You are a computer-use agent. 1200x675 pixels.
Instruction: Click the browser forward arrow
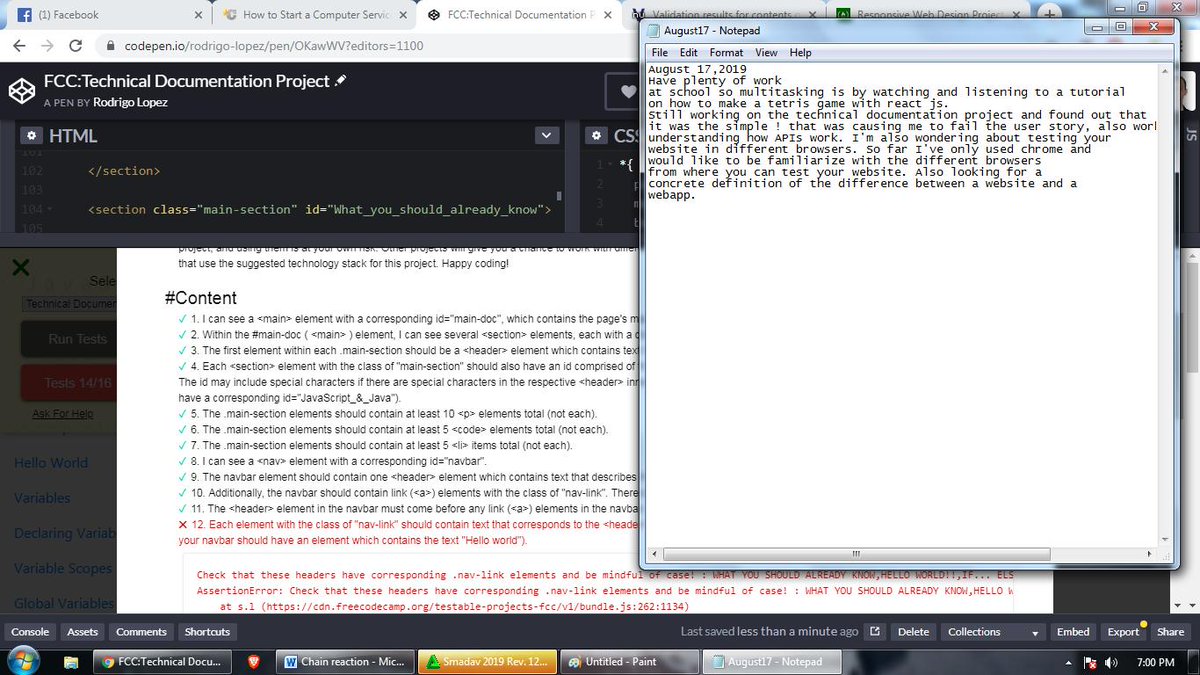[x=47, y=47]
